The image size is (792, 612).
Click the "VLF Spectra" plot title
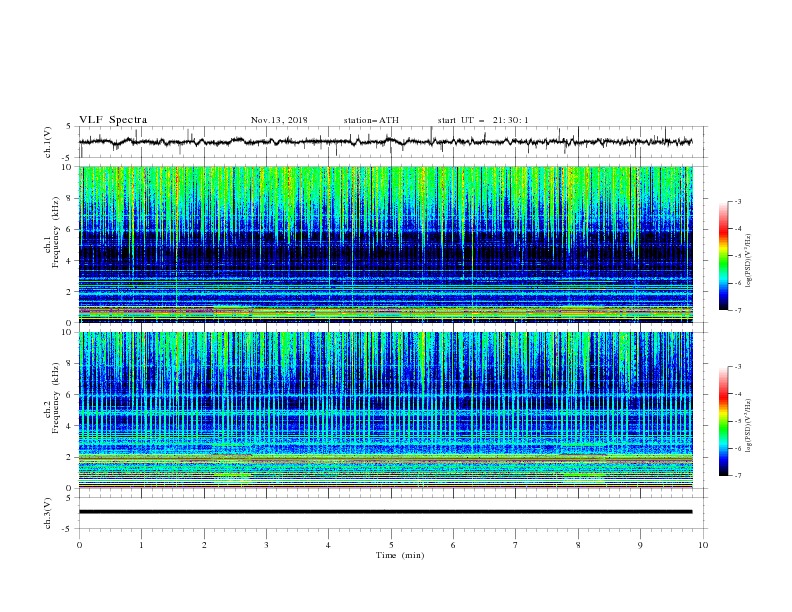point(113,120)
